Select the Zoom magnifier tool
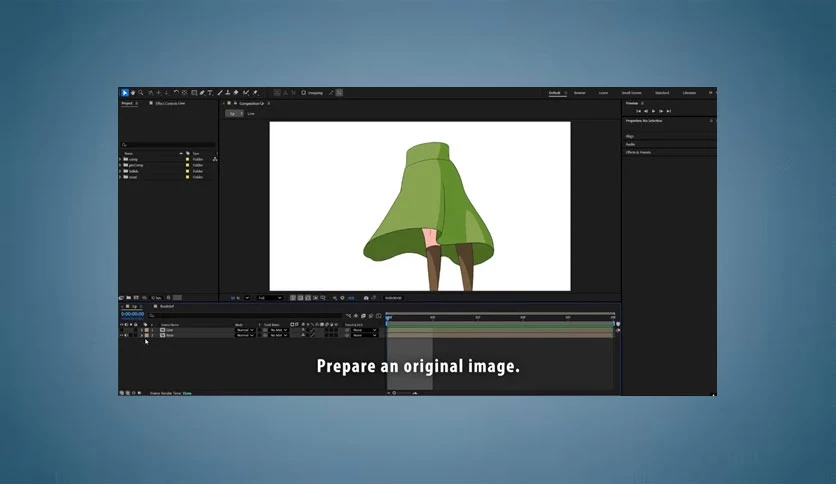The width and height of the screenshot is (836, 484). pos(141,93)
